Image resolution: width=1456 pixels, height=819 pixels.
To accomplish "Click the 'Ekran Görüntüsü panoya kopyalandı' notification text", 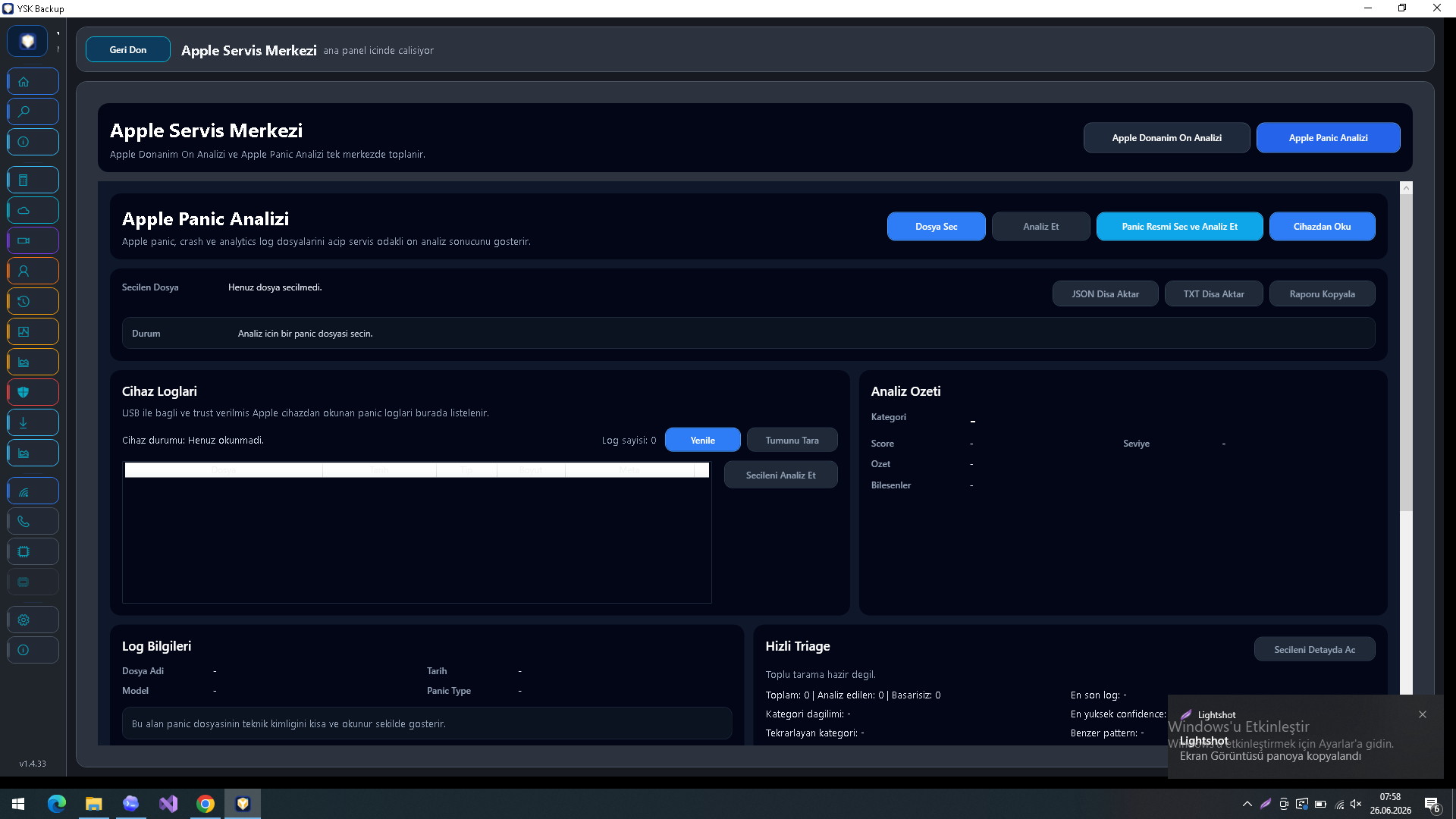I will click(1270, 756).
